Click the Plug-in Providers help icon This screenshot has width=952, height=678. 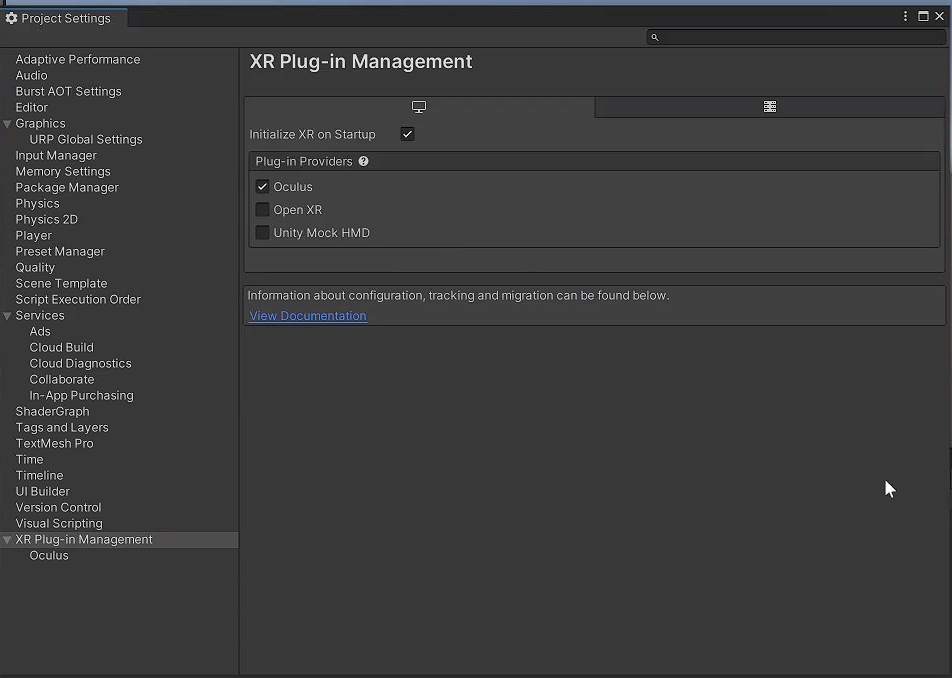pos(363,160)
